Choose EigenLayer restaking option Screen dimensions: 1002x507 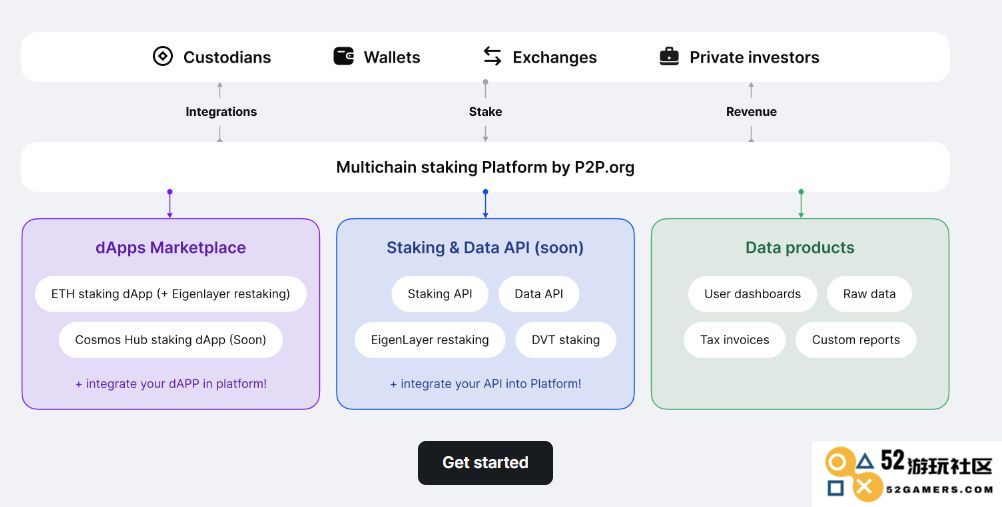pos(429,340)
